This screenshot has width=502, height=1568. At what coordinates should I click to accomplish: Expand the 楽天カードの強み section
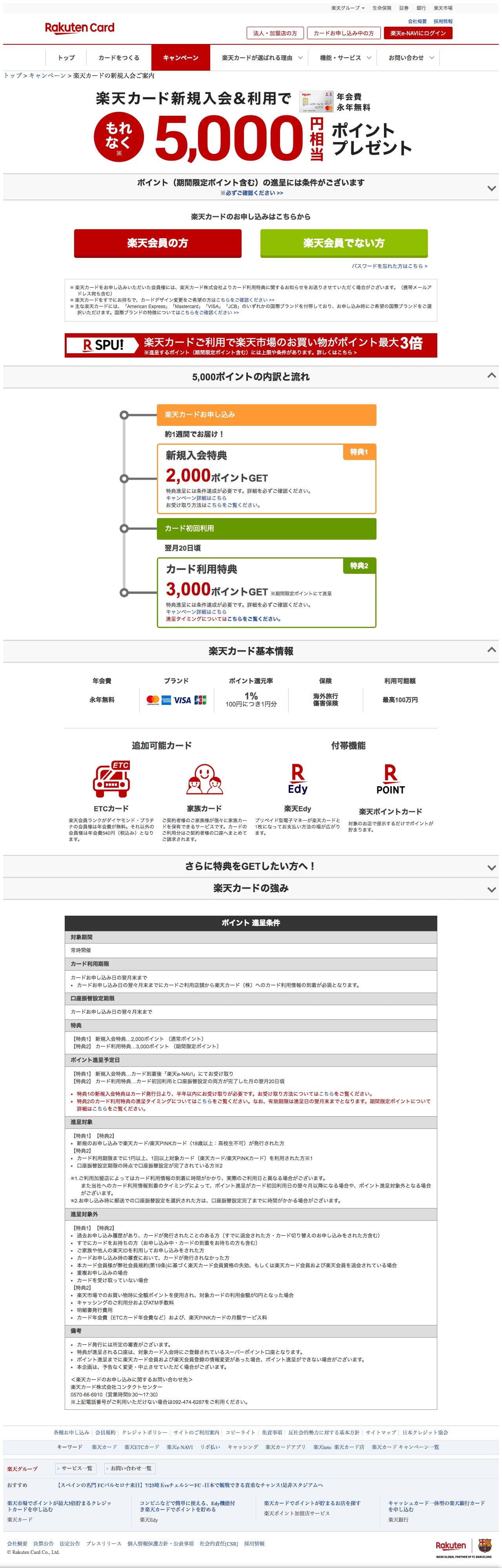tap(492, 889)
